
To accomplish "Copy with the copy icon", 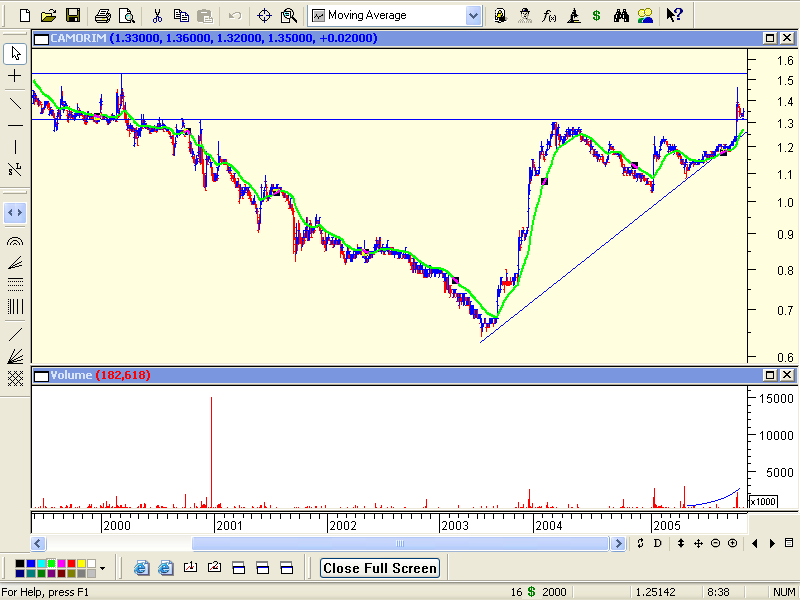I will [x=181, y=16].
